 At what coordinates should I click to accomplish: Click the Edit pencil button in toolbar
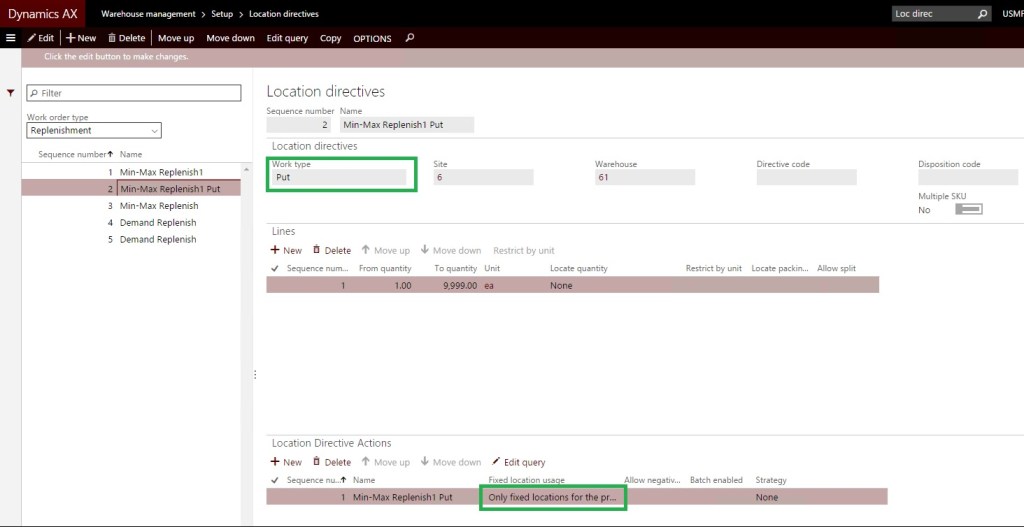click(40, 38)
